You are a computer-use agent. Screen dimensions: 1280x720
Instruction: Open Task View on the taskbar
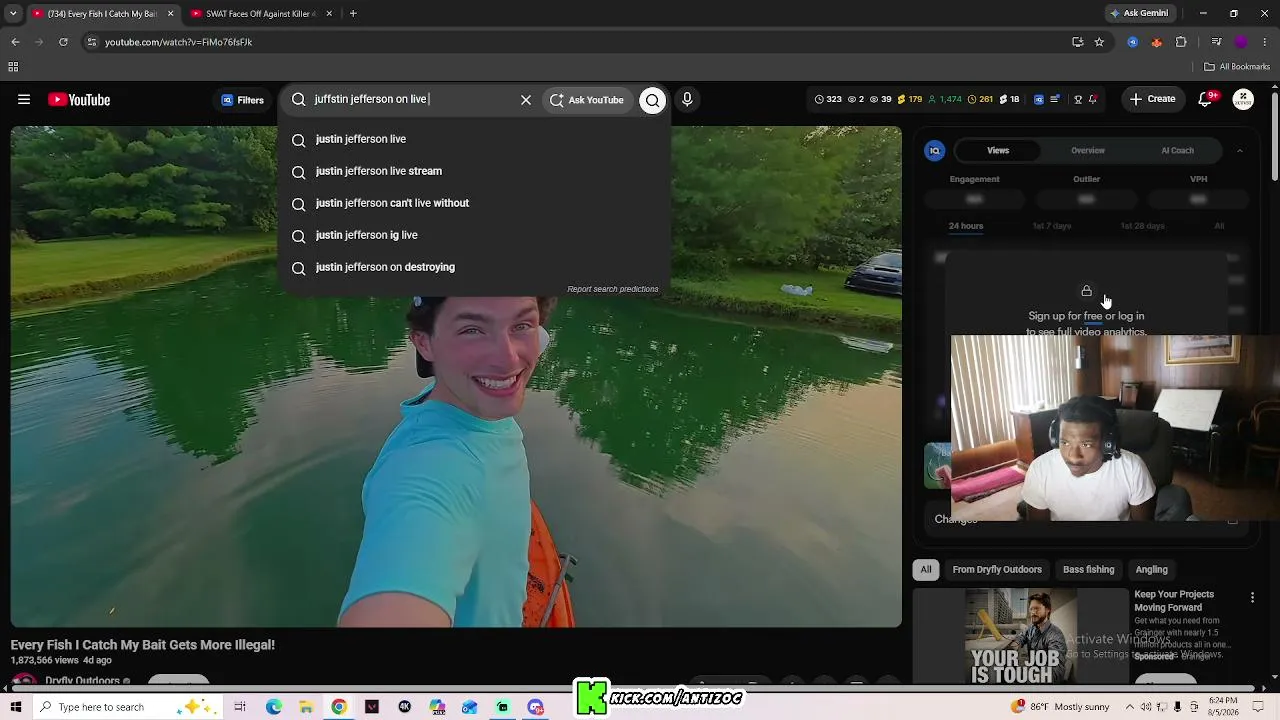click(240, 707)
